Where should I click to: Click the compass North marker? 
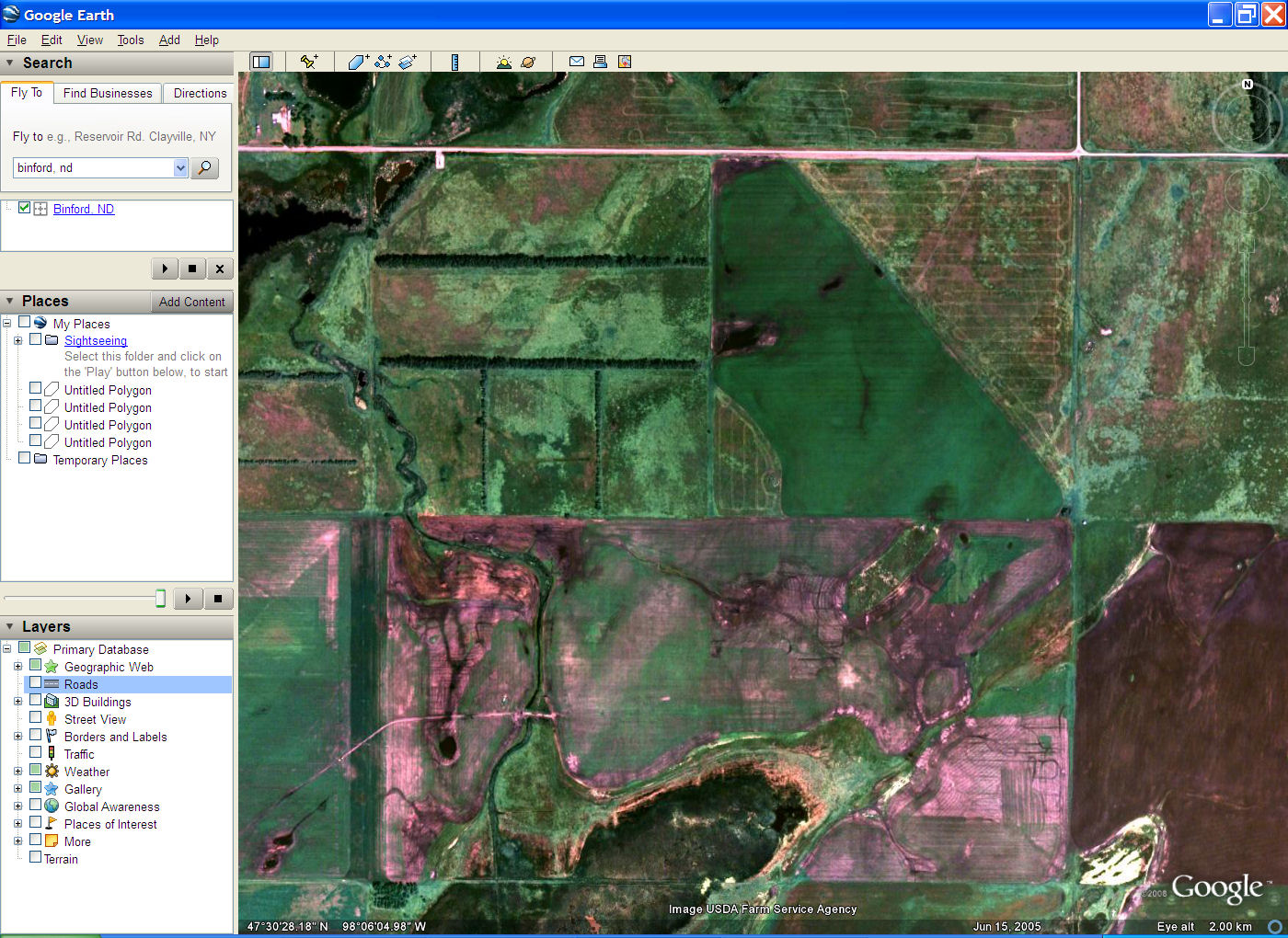click(x=1248, y=84)
